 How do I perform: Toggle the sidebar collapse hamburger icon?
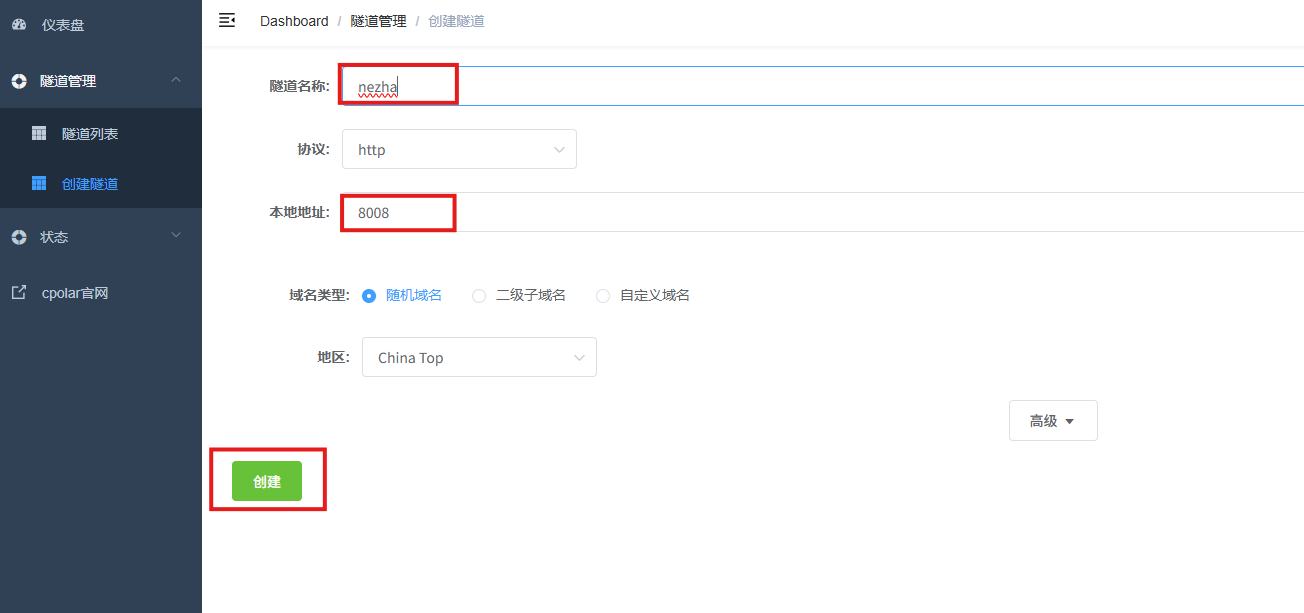227,20
